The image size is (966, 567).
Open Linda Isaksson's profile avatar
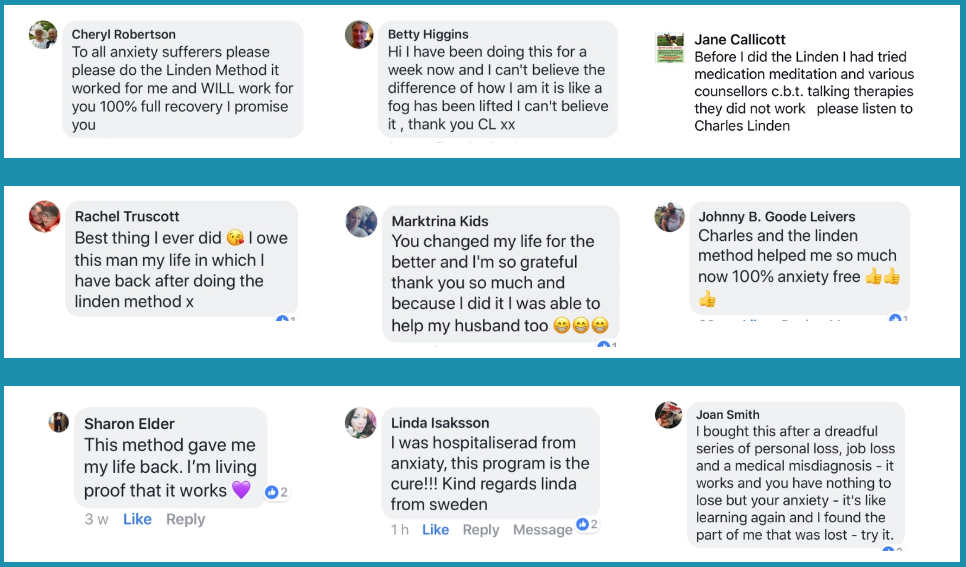[x=360, y=423]
